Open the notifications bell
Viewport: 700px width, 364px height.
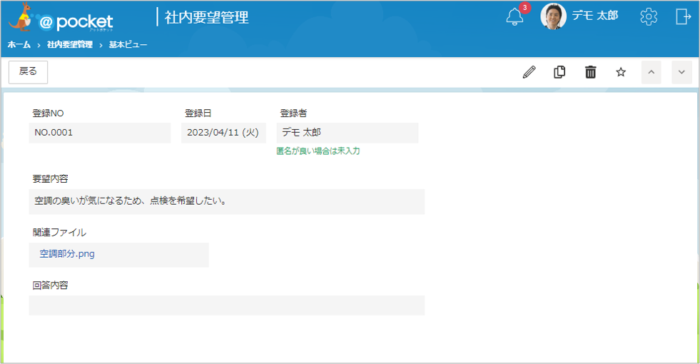click(x=514, y=17)
